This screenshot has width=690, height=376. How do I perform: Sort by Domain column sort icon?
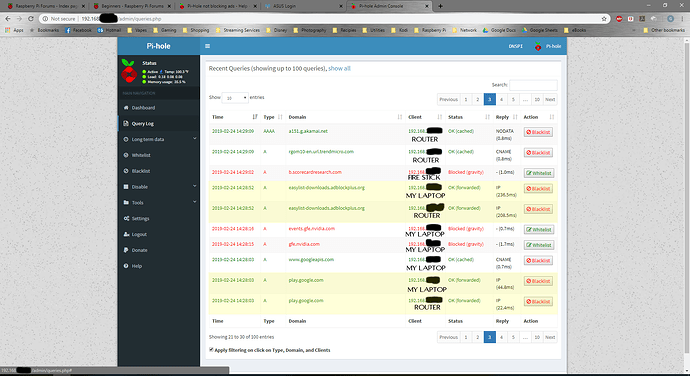[x=400, y=117]
